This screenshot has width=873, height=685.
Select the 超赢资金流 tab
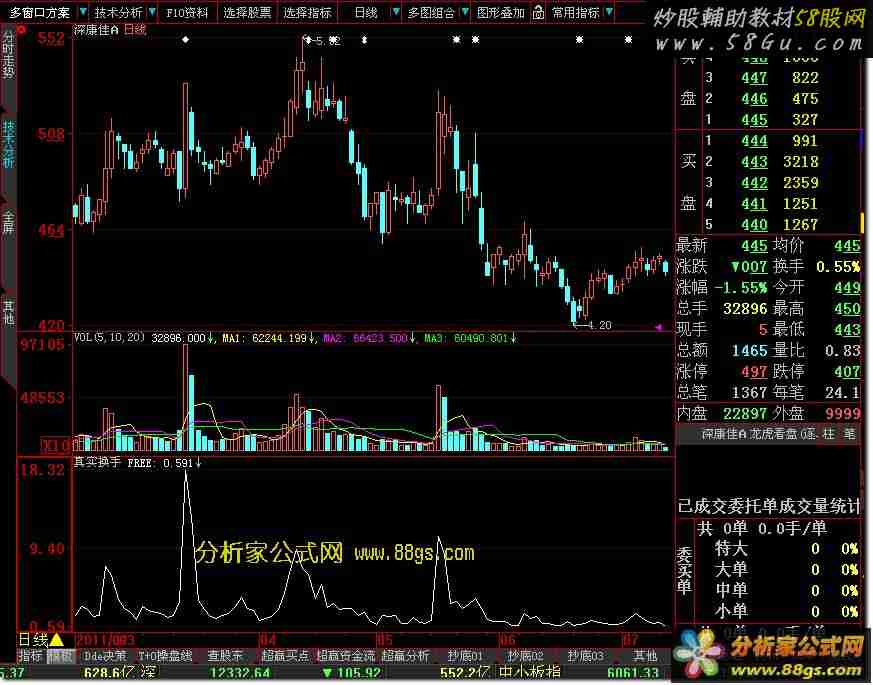[346, 656]
